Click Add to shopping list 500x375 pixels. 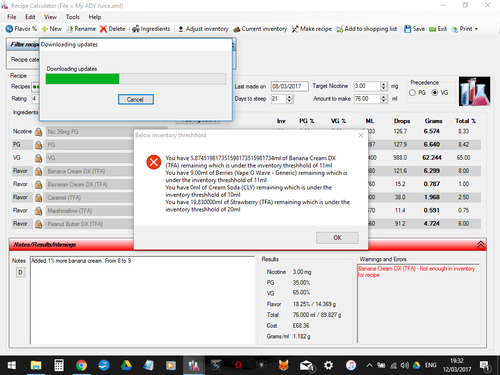(367, 29)
